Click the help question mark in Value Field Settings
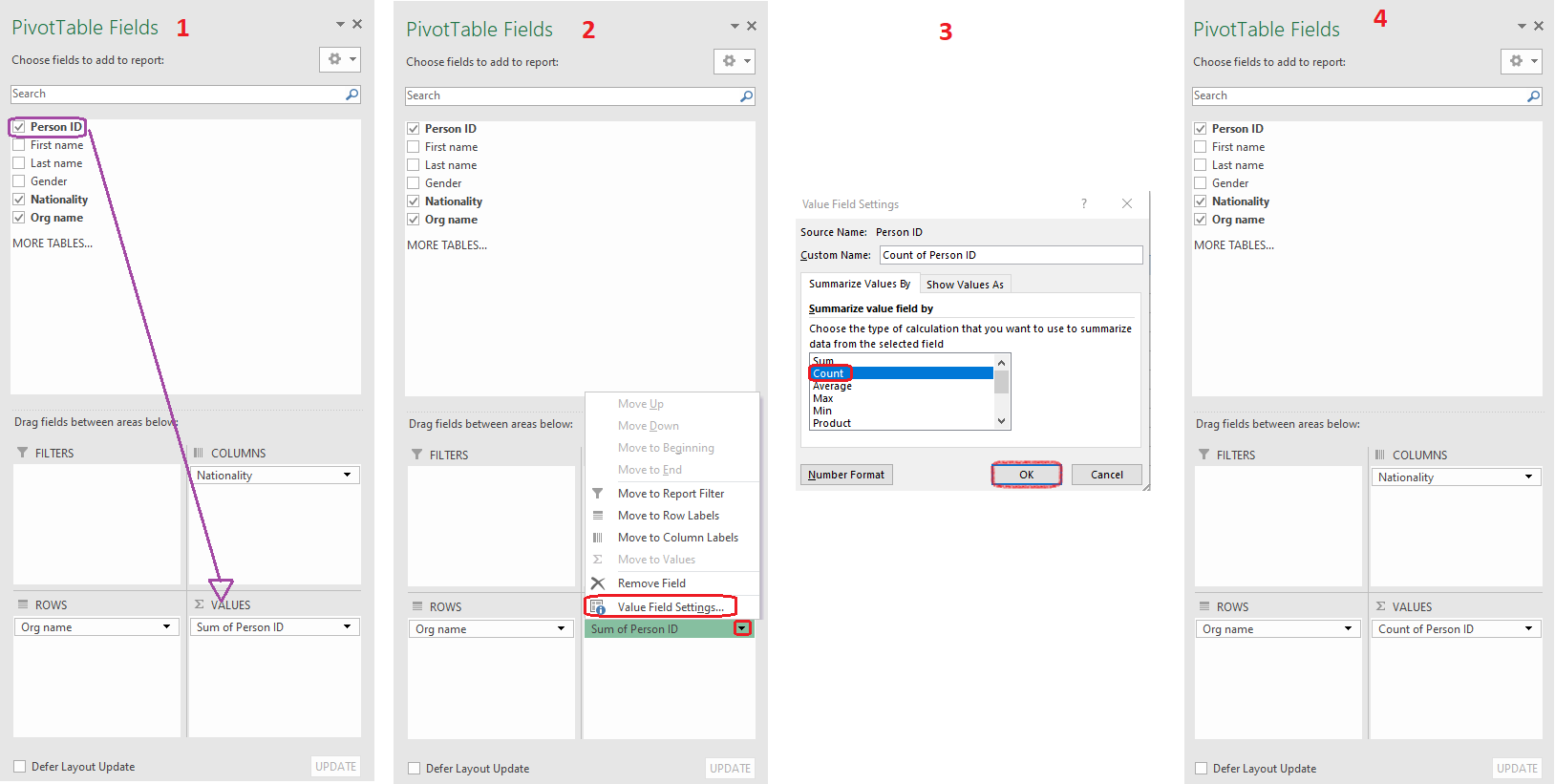1555x784 pixels. [x=1083, y=203]
